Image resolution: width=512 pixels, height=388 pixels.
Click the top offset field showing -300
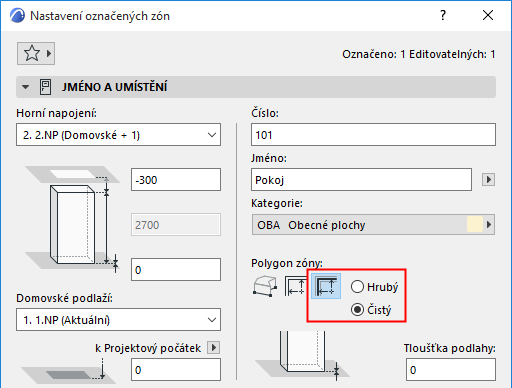(x=176, y=180)
